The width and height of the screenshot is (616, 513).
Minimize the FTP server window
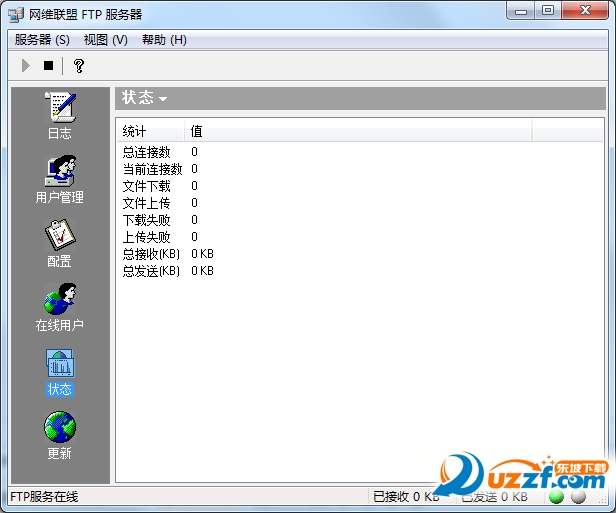tap(521, 11)
